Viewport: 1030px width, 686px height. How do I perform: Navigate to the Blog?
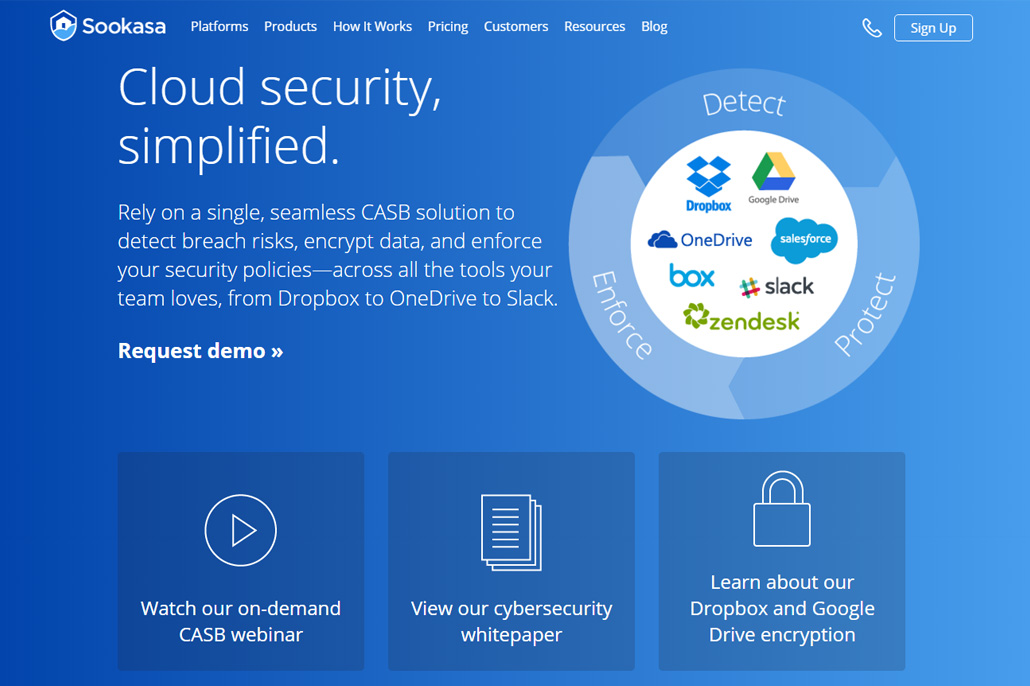tap(654, 27)
